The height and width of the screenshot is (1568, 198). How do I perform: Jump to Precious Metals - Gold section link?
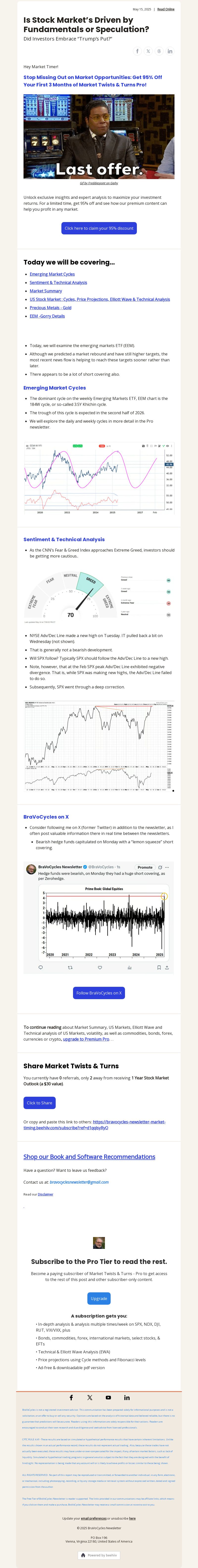(x=50, y=307)
